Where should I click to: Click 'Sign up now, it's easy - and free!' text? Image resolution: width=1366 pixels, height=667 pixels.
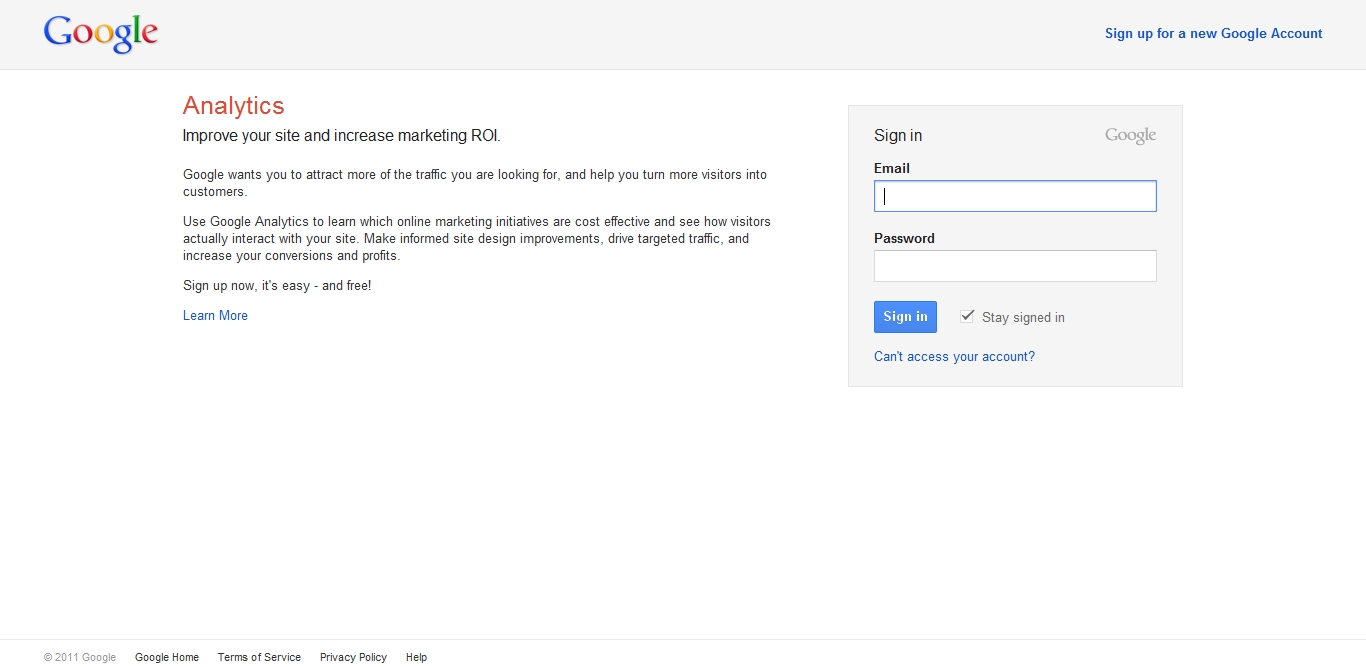pyautogui.click(x=277, y=285)
